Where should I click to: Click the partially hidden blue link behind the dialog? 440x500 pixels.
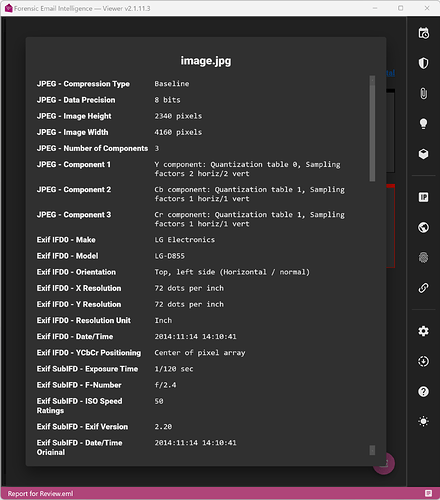[x=391, y=73]
